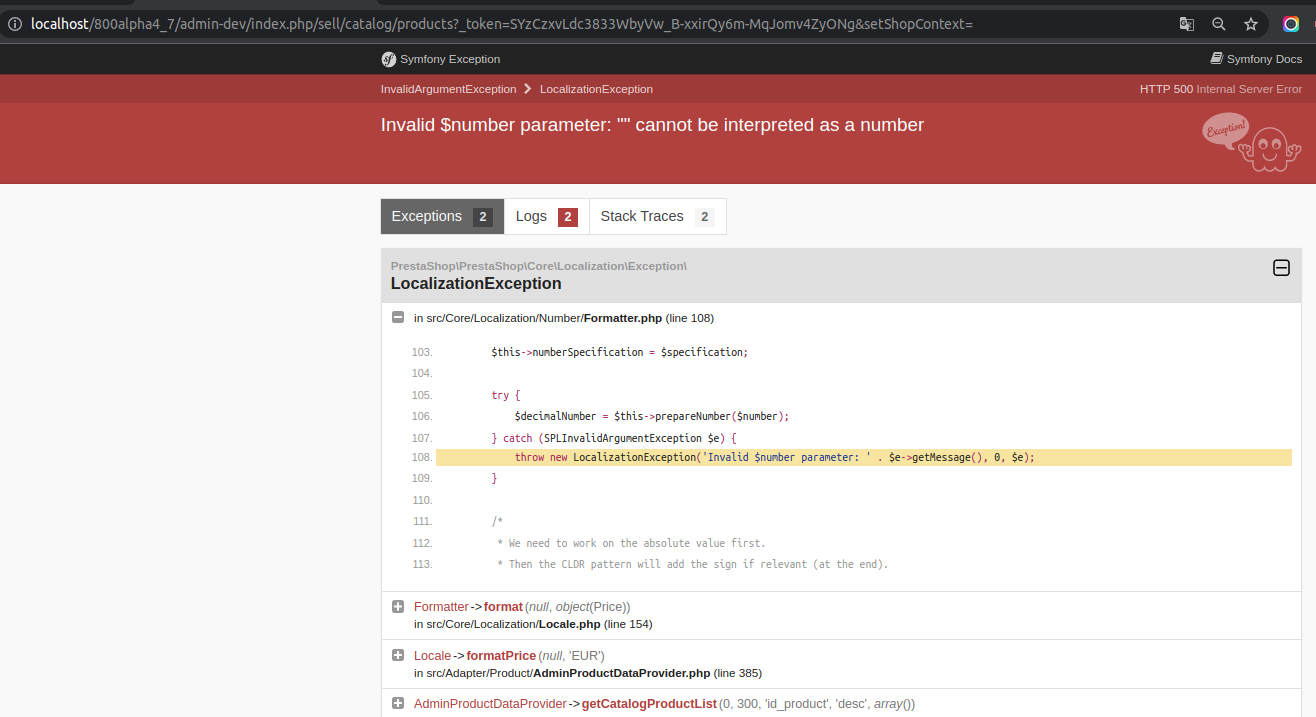Viewport: 1316px width, 717px height.
Task: Click the translate icon in address bar
Action: coord(1186,23)
